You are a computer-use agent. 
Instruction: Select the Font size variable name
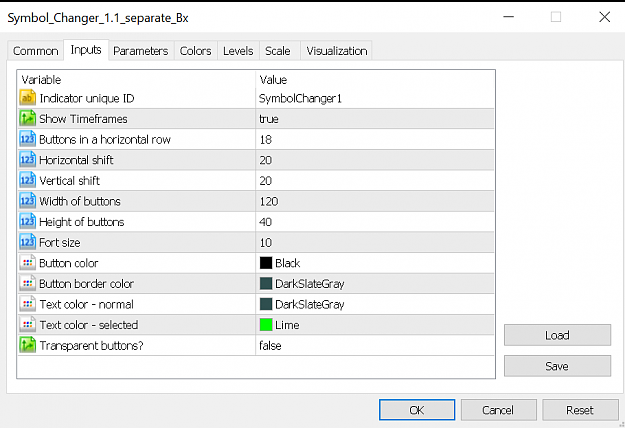click(x=60, y=243)
